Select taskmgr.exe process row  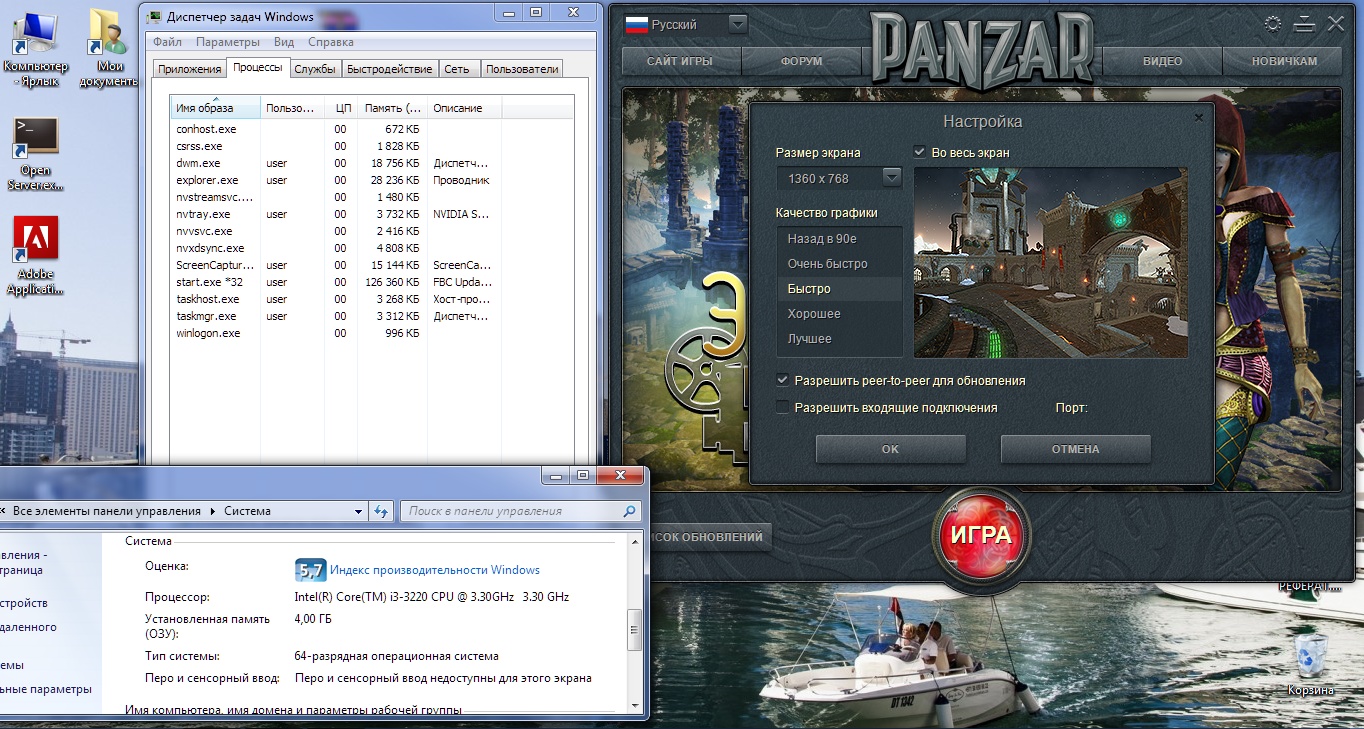click(x=372, y=316)
